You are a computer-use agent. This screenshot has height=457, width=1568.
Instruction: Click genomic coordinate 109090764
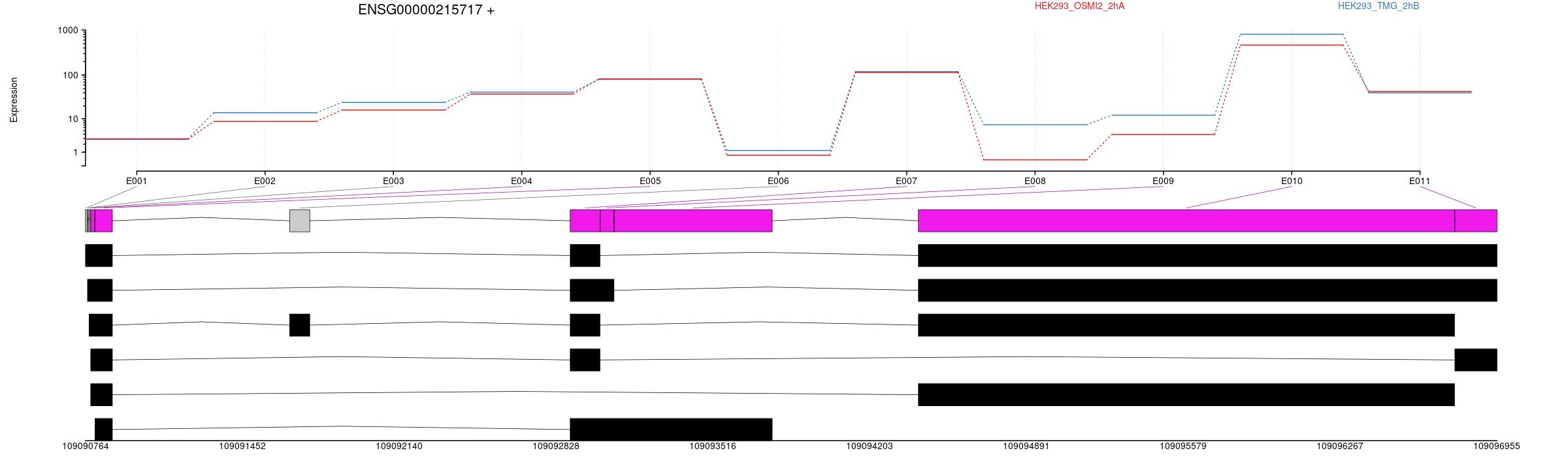[86, 447]
